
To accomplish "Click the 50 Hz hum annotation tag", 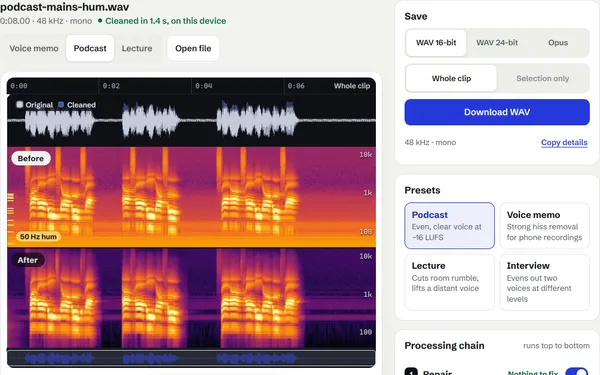I will (38, 236).
